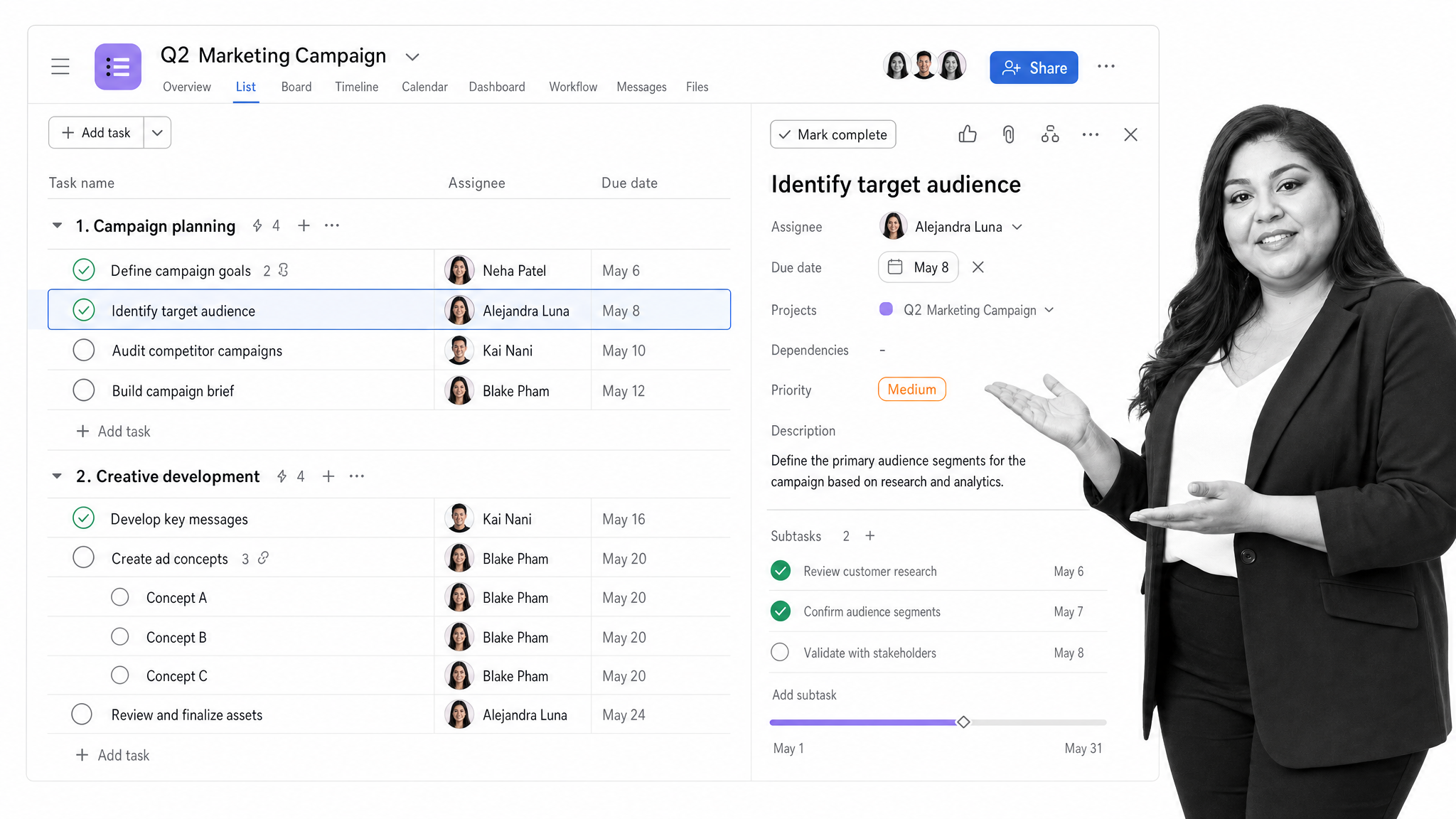This screenshot has width=1456, height=819.
Task: Click lightning rules icon in Campaign planning
Action: [257, 225]
